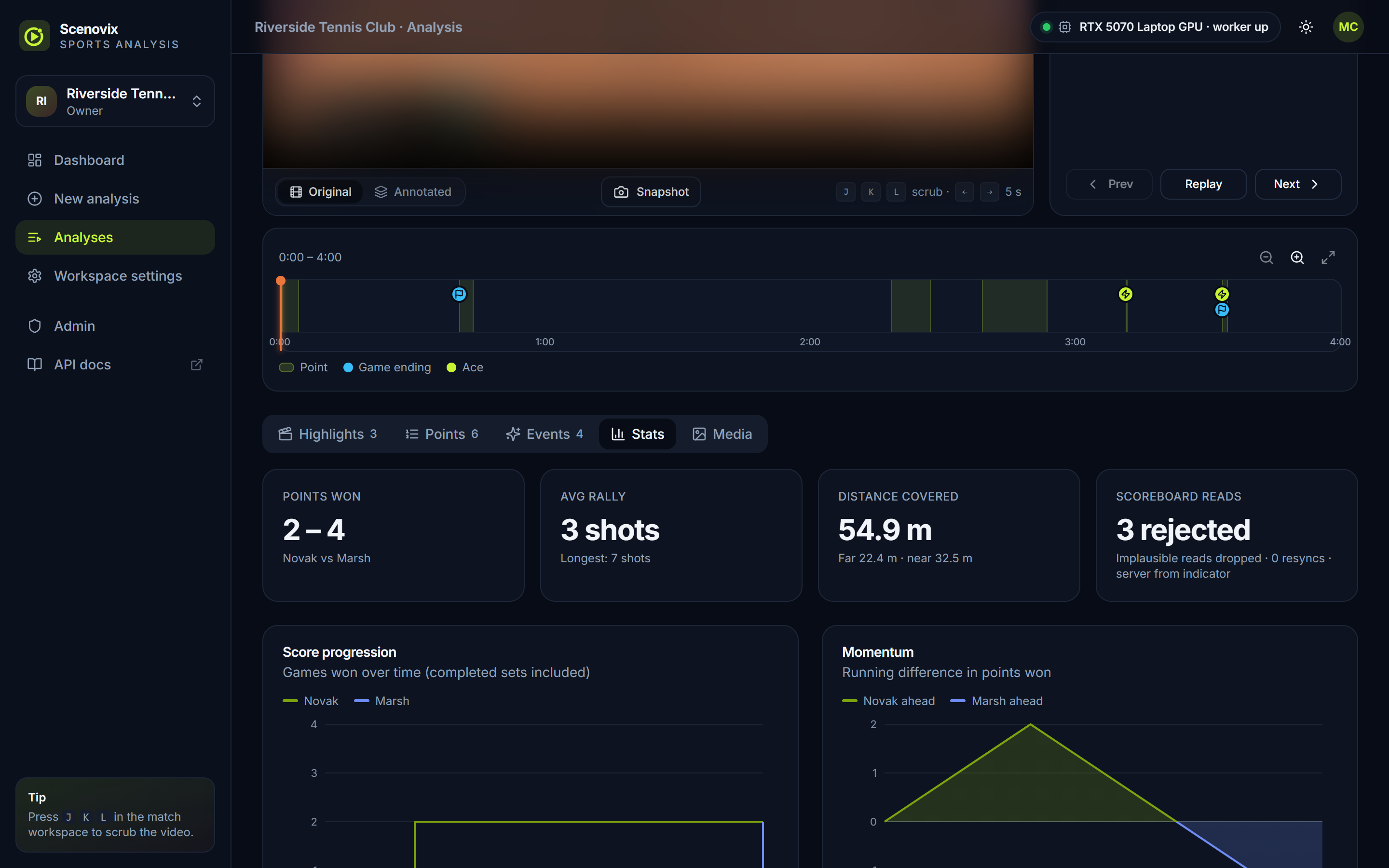Switch video view to Original
This screenshot has width=1389, height=868.
coord(320,192)
